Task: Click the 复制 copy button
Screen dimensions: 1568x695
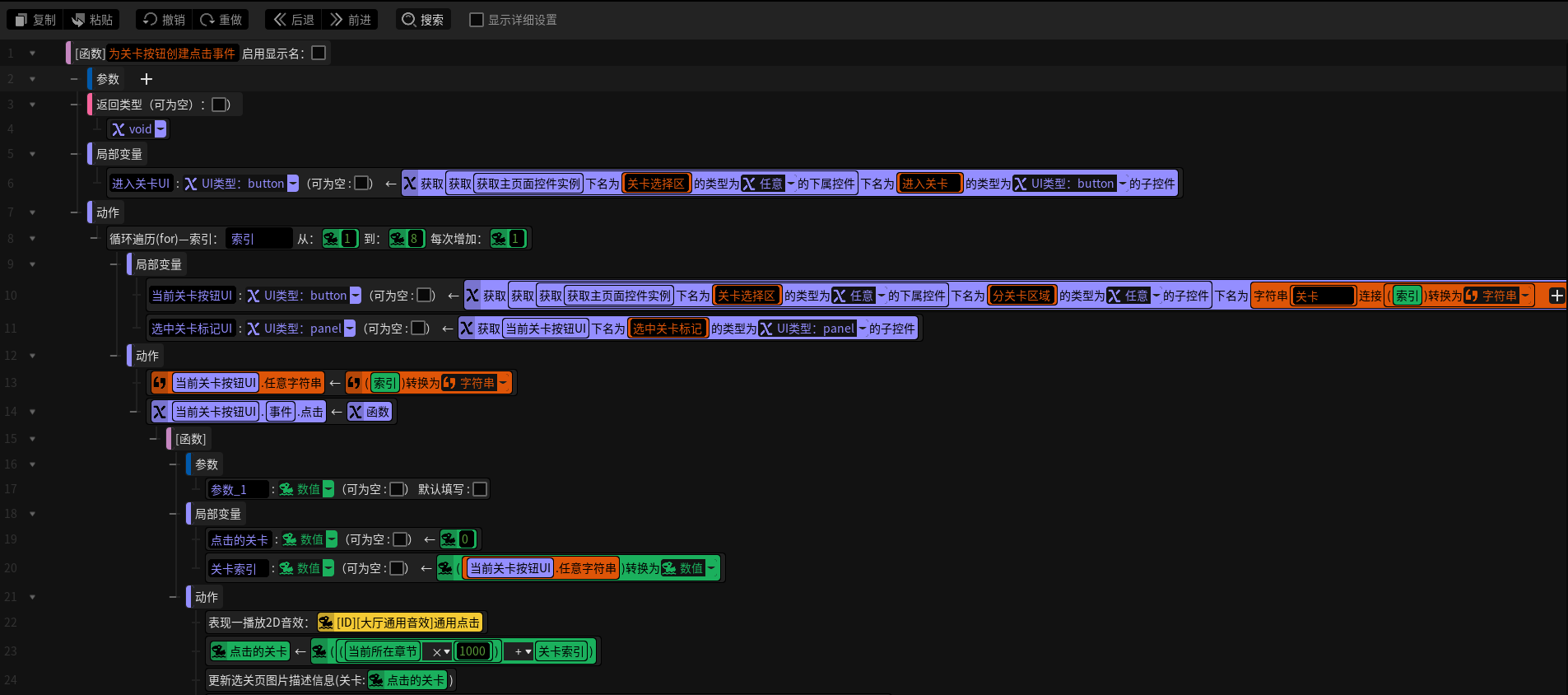Action: pos(35,20)
